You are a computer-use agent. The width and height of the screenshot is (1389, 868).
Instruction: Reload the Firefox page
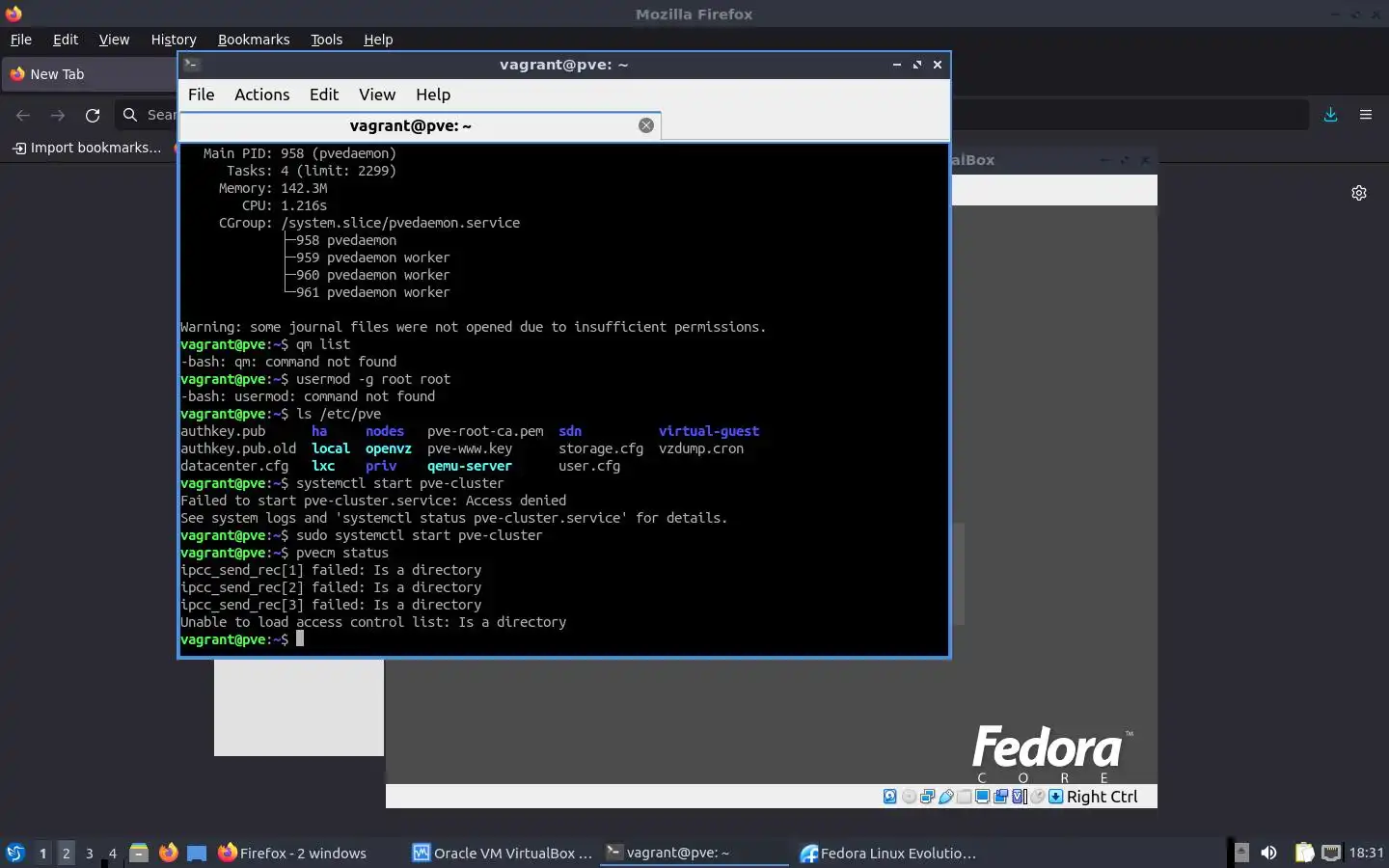click(x=93, y=115)
